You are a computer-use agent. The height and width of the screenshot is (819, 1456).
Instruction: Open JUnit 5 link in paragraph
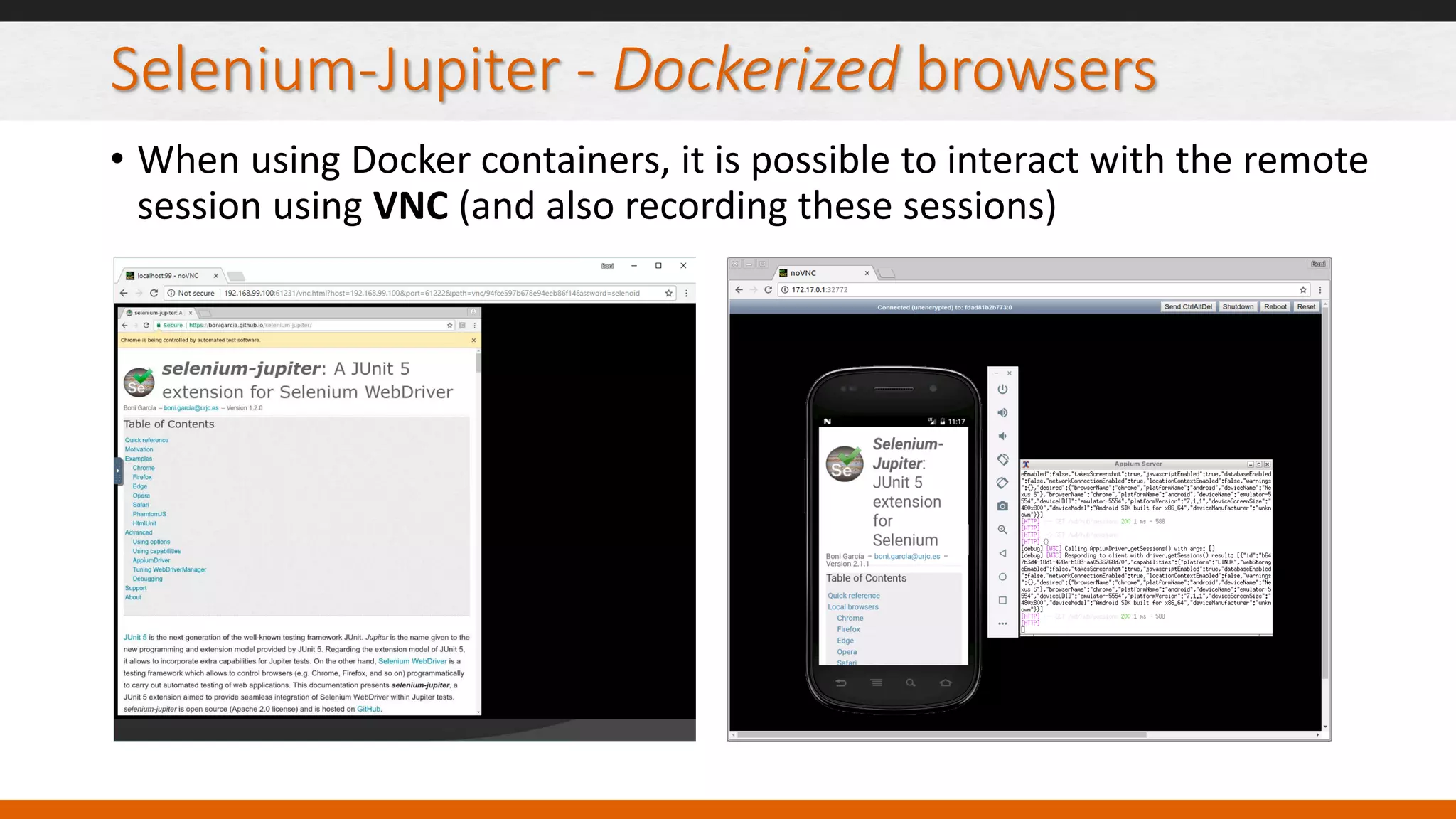135,637
